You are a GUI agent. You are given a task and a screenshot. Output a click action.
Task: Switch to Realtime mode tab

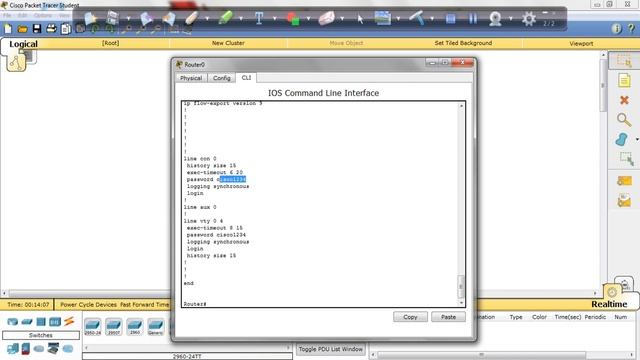[x=609, y=304]
